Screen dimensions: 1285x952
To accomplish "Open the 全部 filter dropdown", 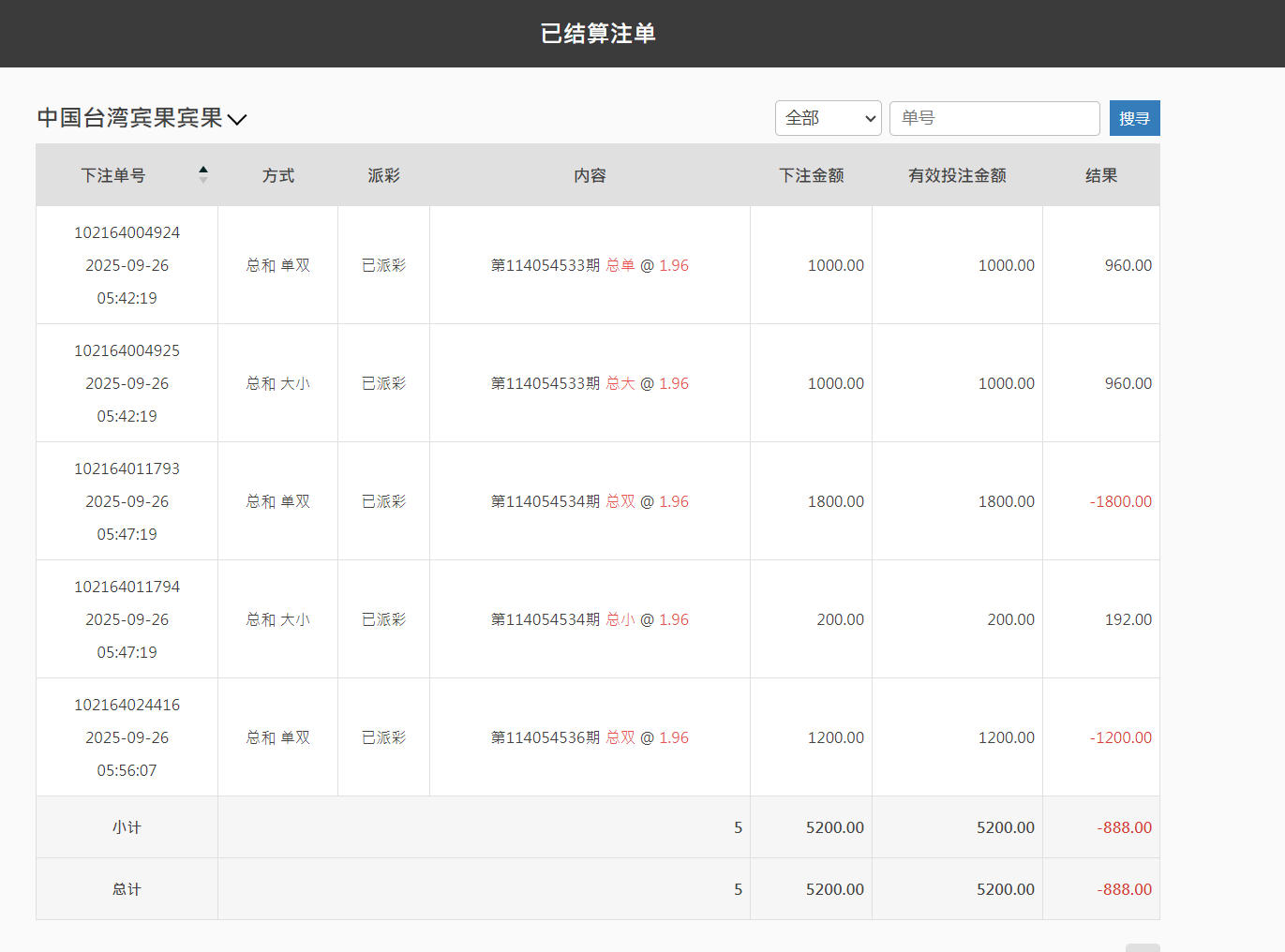I will pyautogui.click(x=828, y=118).
